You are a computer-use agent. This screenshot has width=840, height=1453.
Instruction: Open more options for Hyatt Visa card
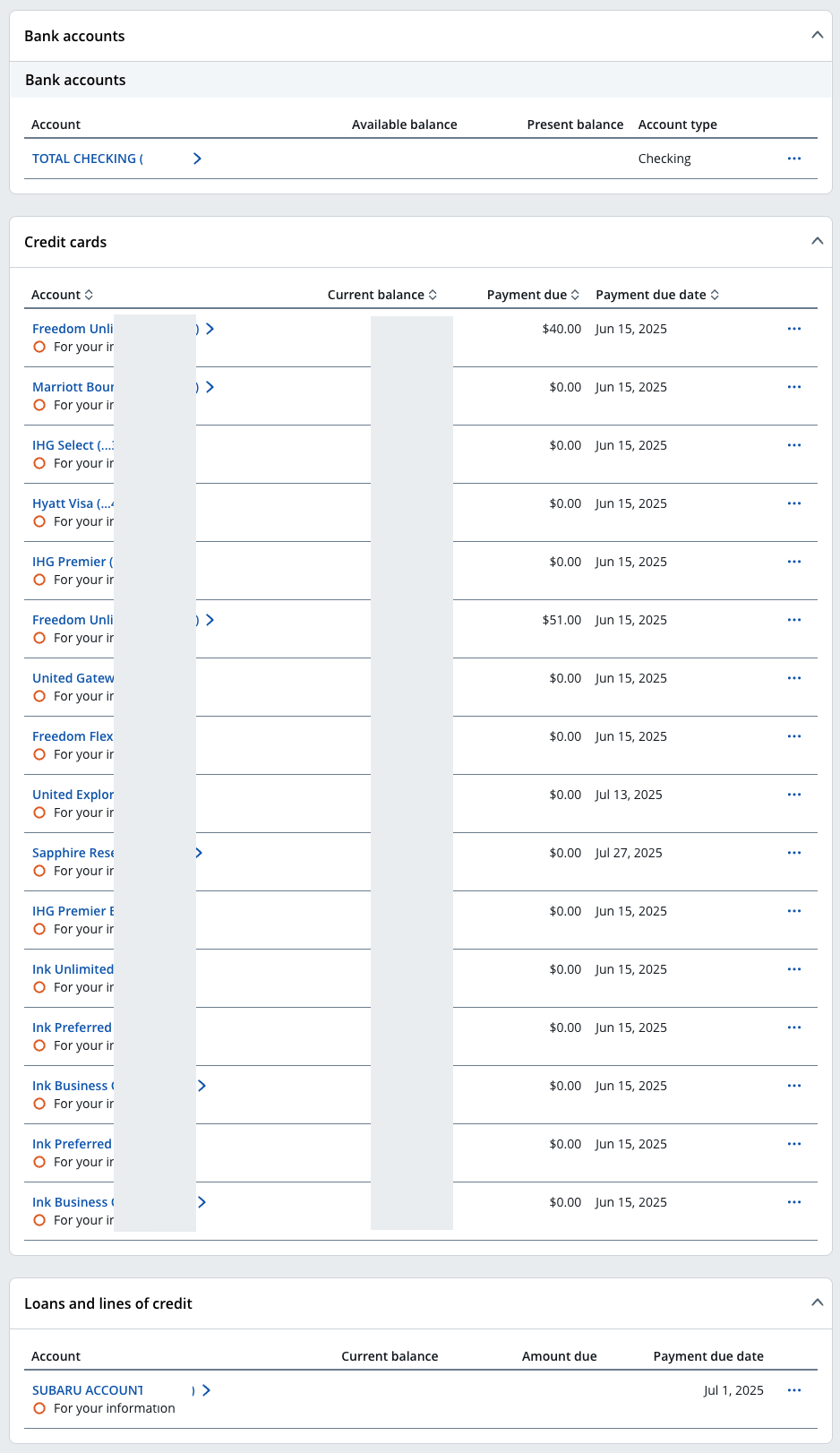pos(793,503)
